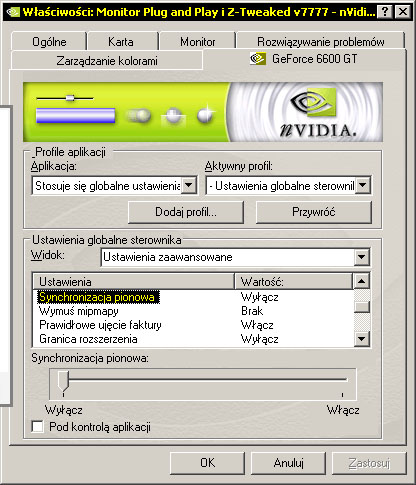Select Prawidłowe ujęcie faktury row
Viewport: 416px width, 485px height.
pyautogui.click(x=100, y=325)
